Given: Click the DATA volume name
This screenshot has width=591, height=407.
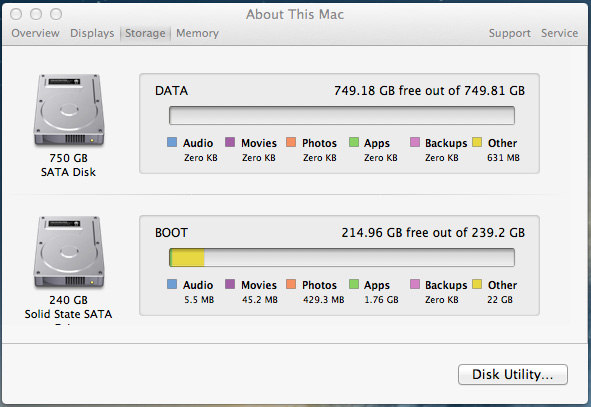Looking at the screenshot, I should (171, 91).
